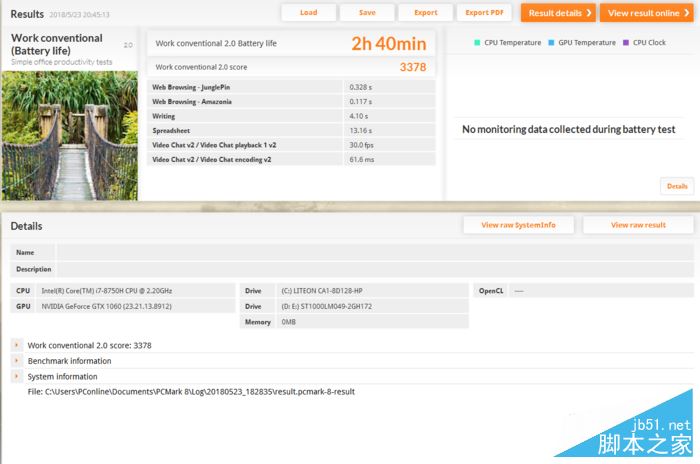Open View raw SystemInfo
700x464 pixels.
(518, 225)
